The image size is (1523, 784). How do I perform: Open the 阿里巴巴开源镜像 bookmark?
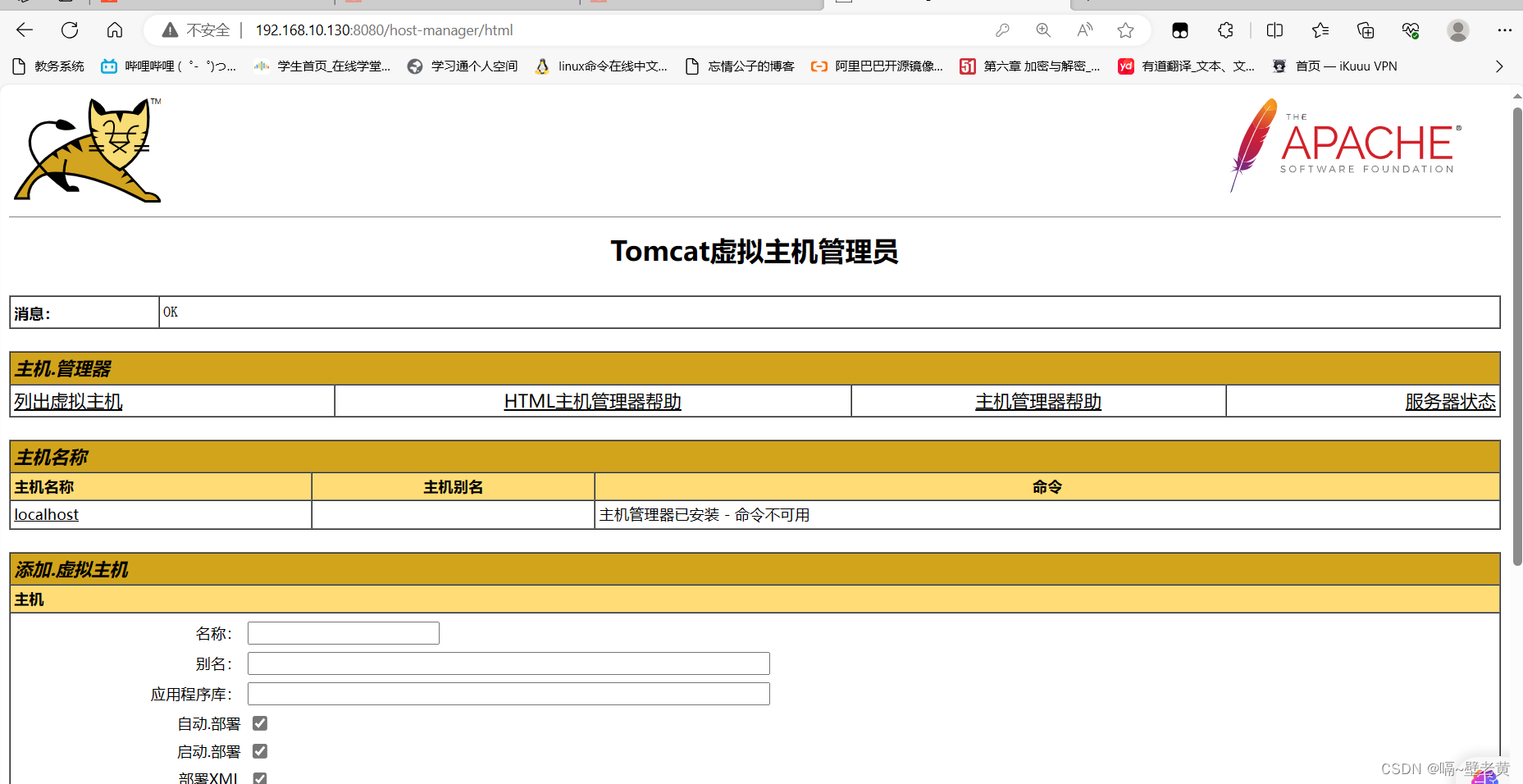pyautogui.click(x=877, y=66)
